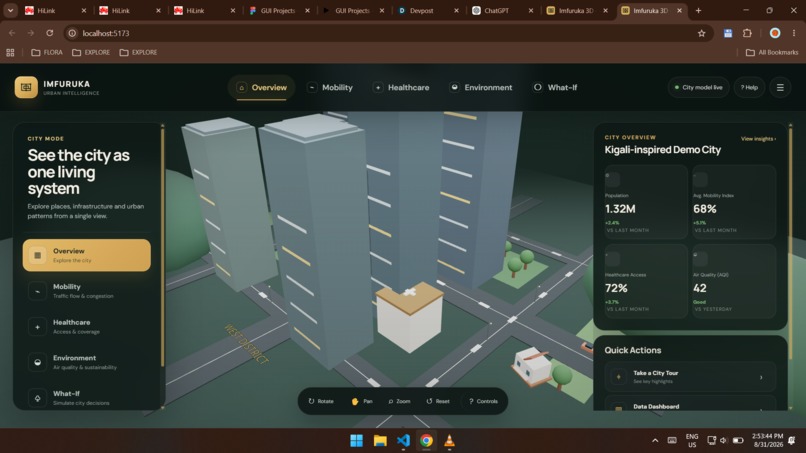This screenshot has height=453, width=806.
Task: Open the browser Extensions puzzle icon
Action: [x=747, y=33]
